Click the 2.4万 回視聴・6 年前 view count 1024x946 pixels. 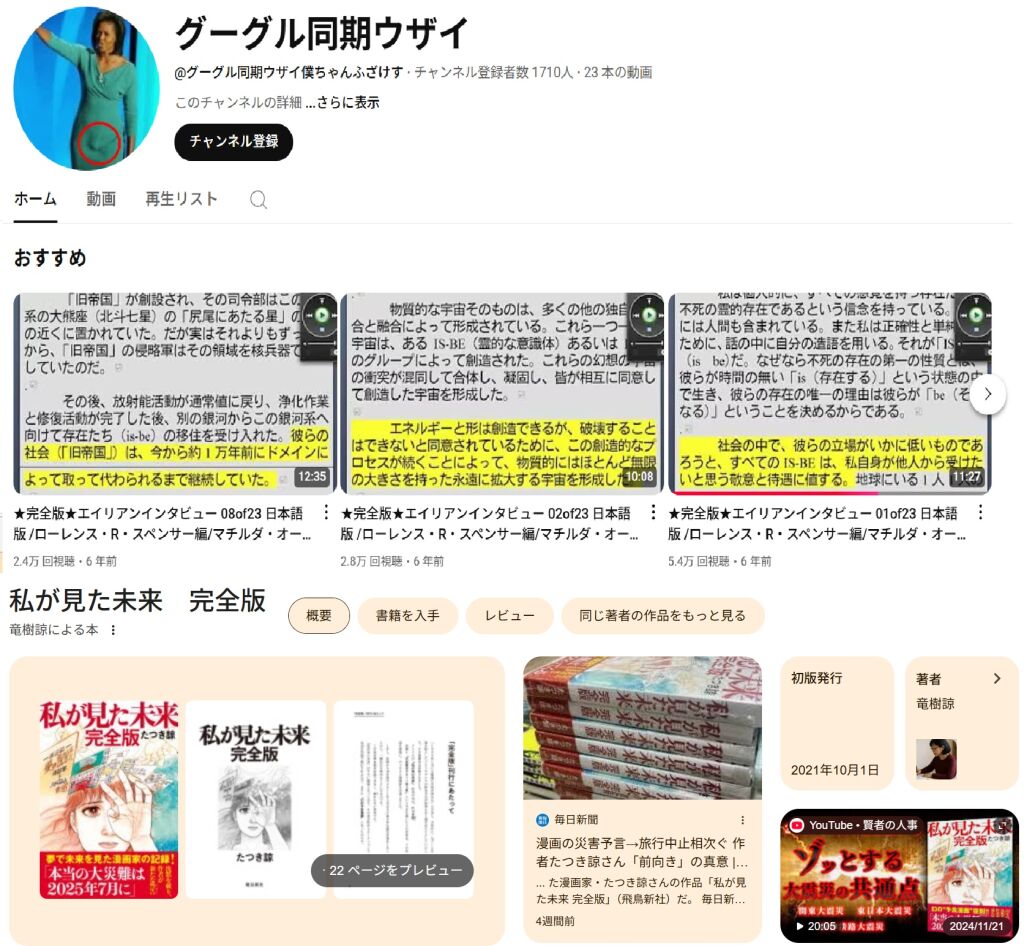pyautogui.click(x=65, y=561)
